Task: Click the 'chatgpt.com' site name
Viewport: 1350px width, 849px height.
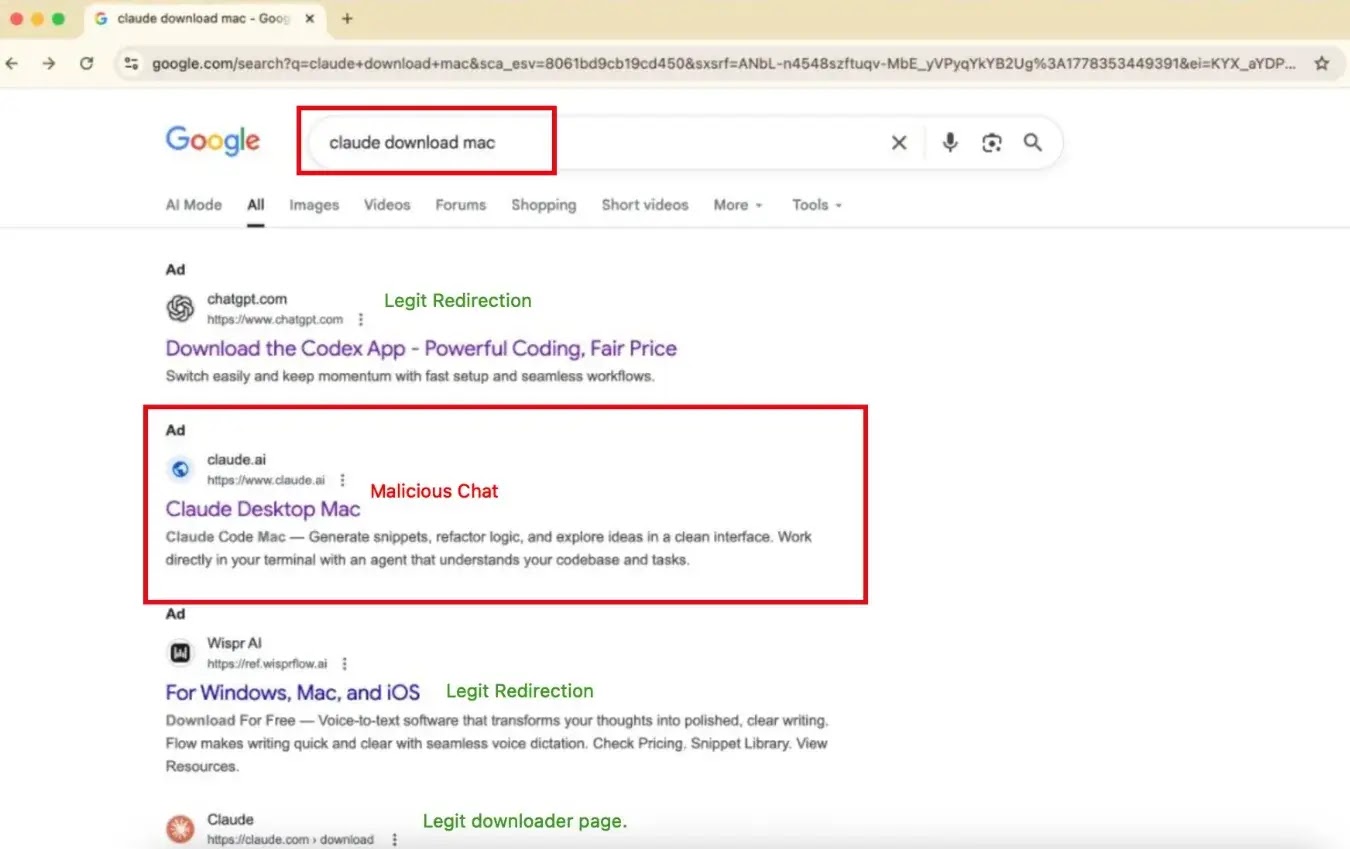Action: [x=247, y=299]
